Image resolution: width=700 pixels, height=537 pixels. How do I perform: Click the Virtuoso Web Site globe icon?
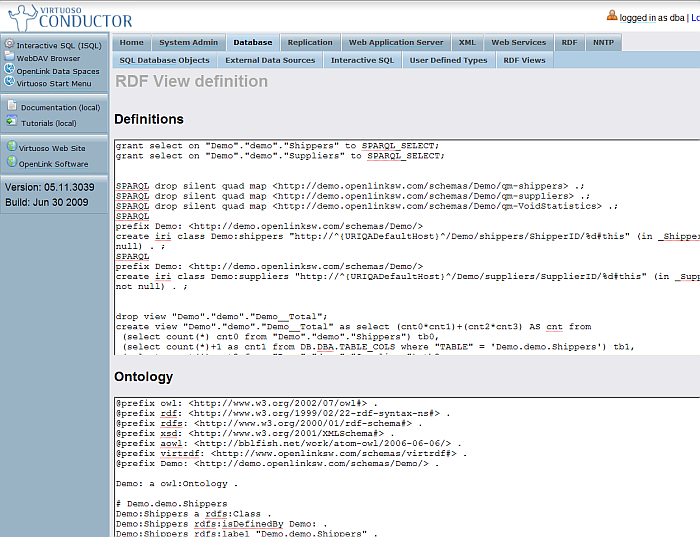tap(12, 147)
